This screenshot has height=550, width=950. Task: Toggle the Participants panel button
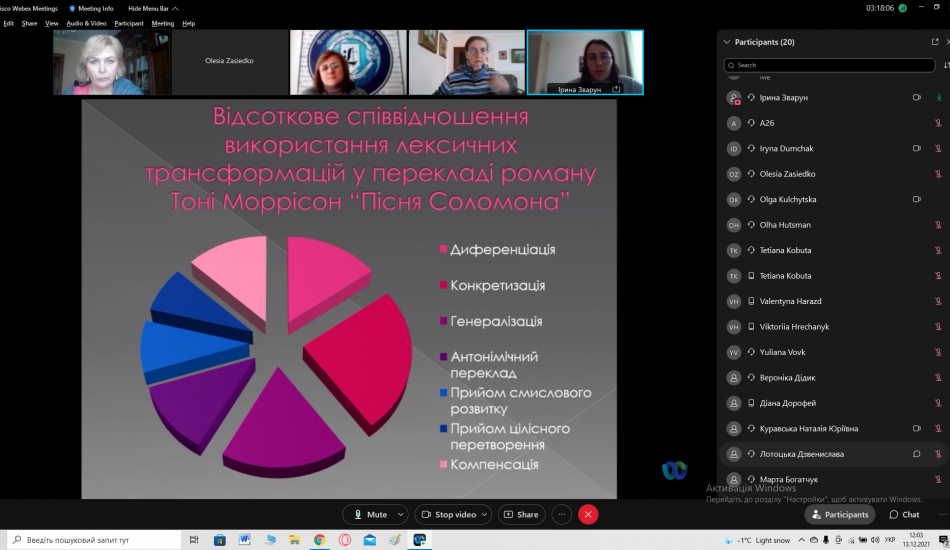point(839,514)
